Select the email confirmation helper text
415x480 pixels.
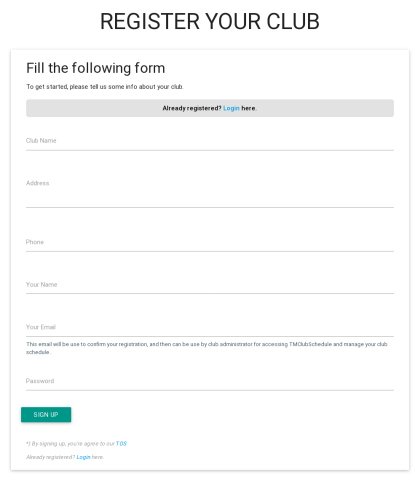point(207,348)
